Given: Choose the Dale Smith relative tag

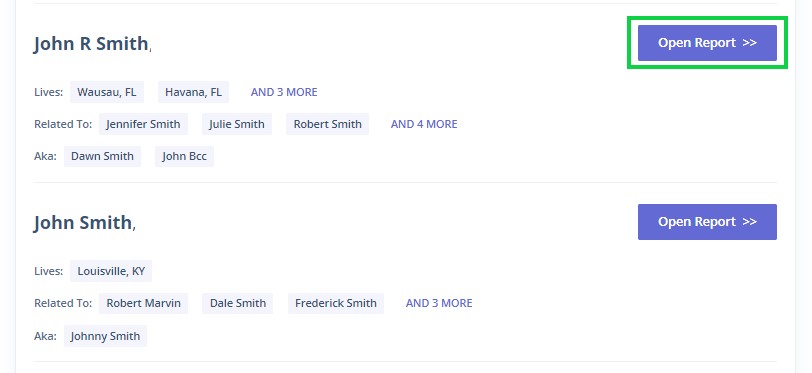Looking at the screenshot, I should [238, 303].
